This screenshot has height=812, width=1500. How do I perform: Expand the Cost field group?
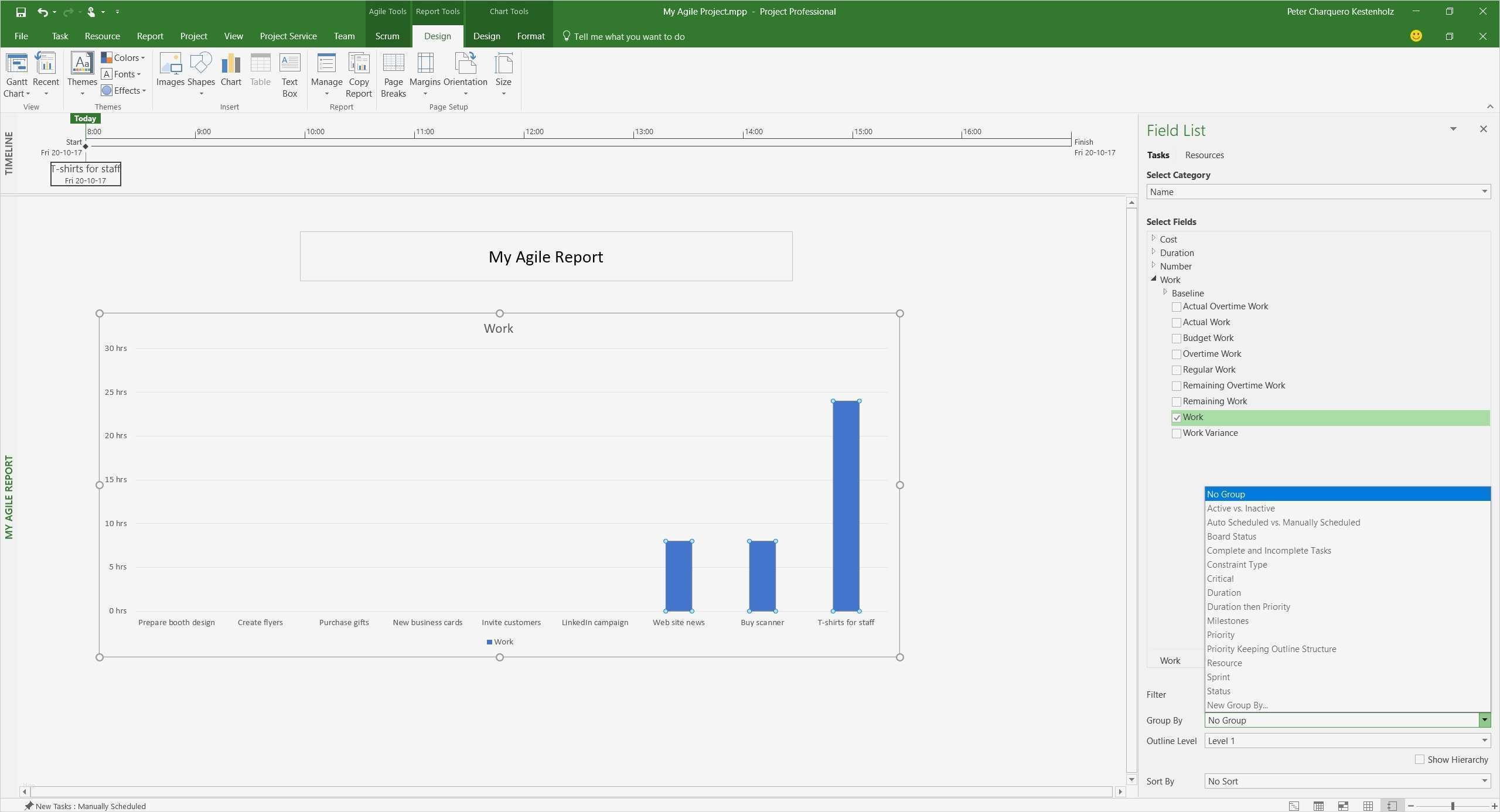1154,238
